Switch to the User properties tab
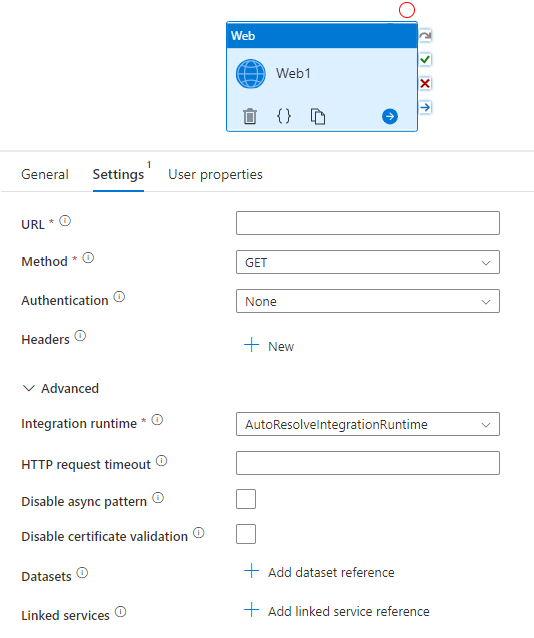Image resolution: width=534 pixels, height=638 pixels. point(215,175)
